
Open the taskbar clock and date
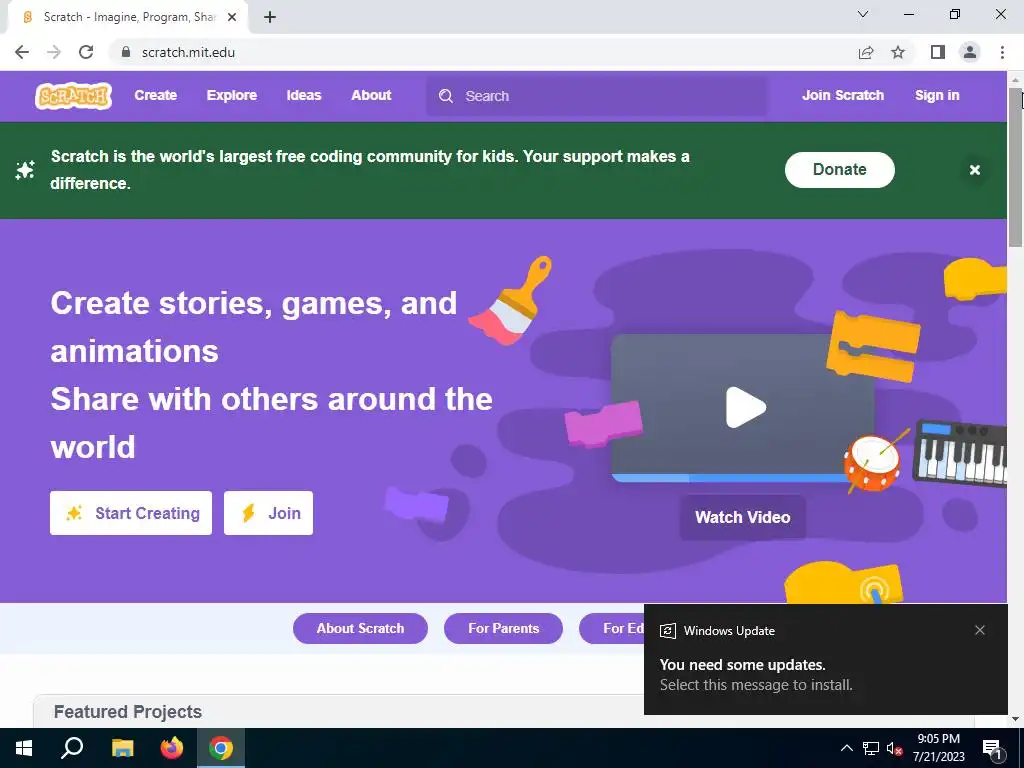coord(938,748)
